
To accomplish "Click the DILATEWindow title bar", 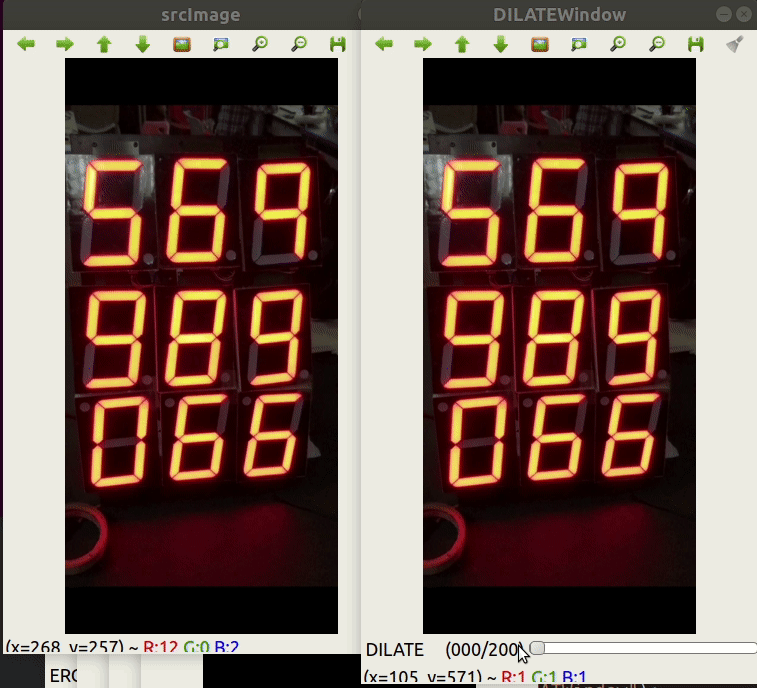I will [x=559, y=15].
